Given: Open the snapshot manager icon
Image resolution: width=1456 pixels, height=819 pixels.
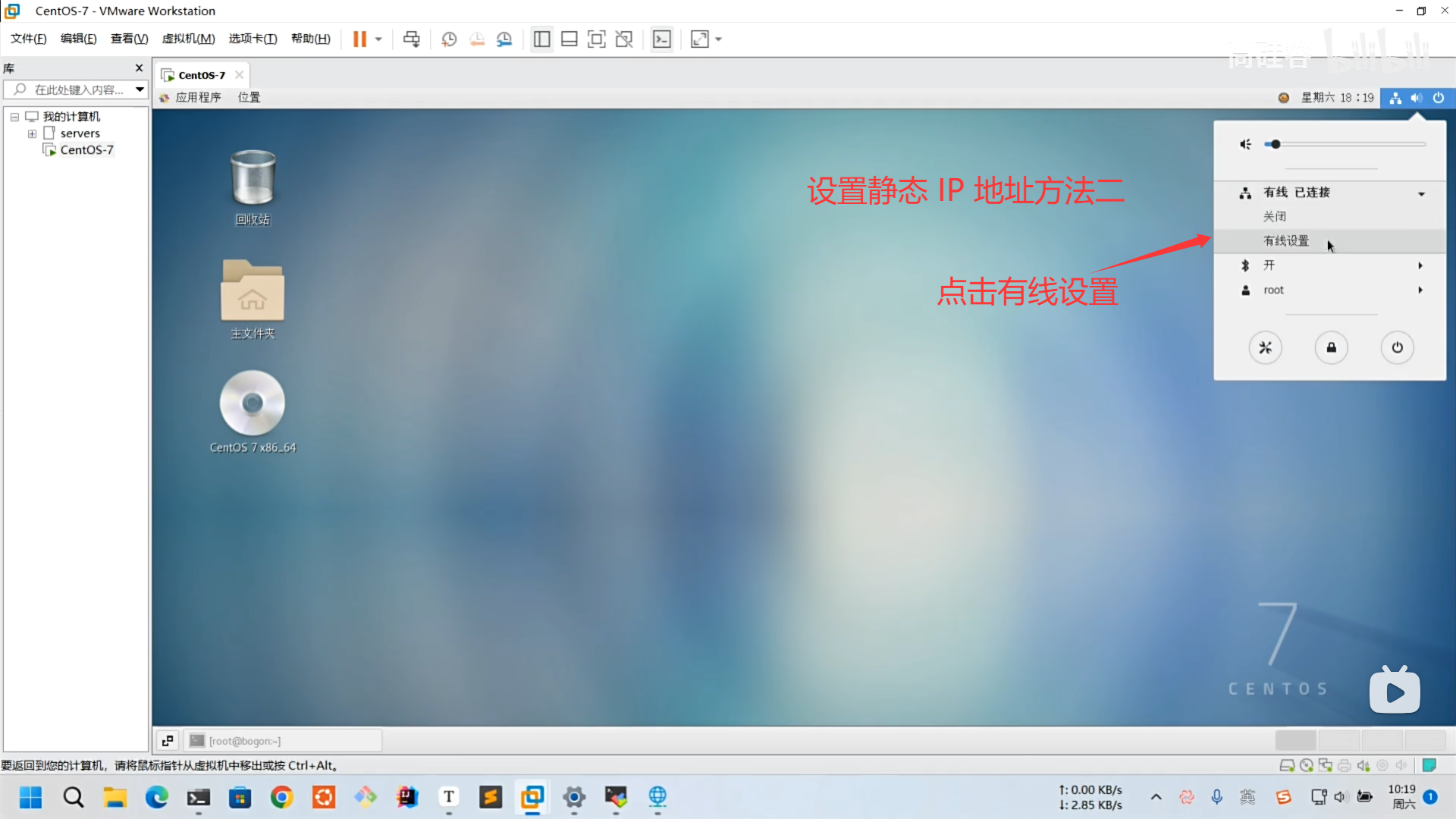Looking at the screenshot, I should (x=504, y=39).
